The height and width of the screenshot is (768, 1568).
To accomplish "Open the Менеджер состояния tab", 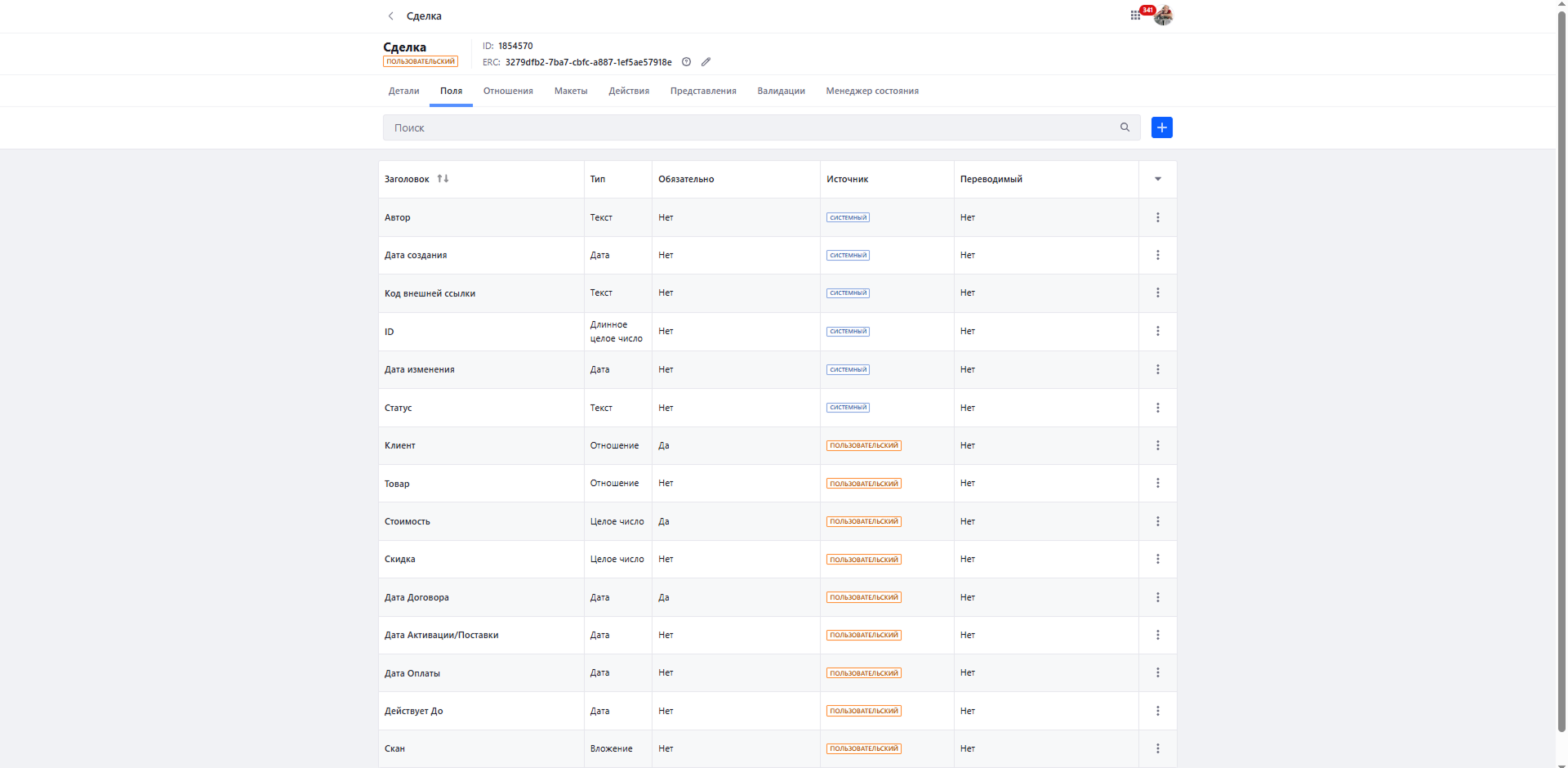I will [x=872, y=91].
